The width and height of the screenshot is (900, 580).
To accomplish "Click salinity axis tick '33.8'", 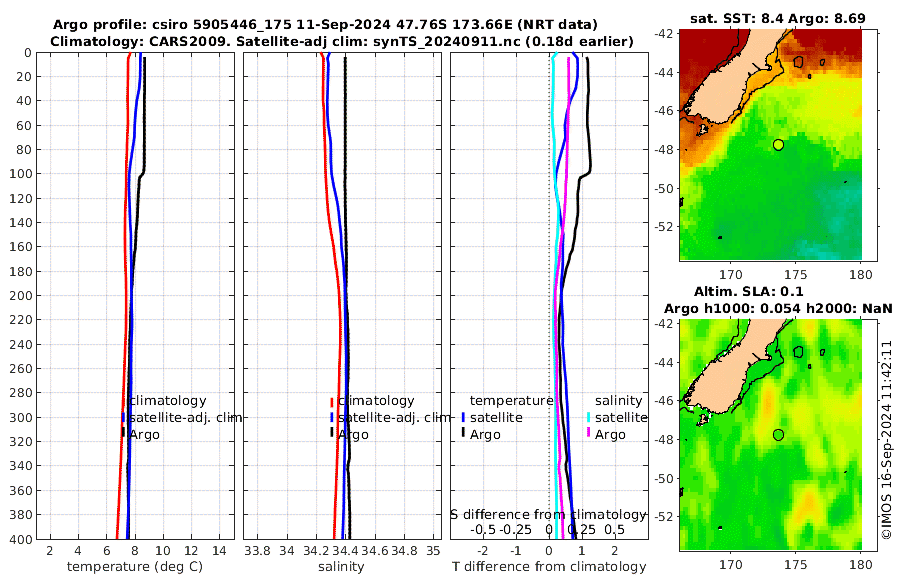I will [257, 551].
